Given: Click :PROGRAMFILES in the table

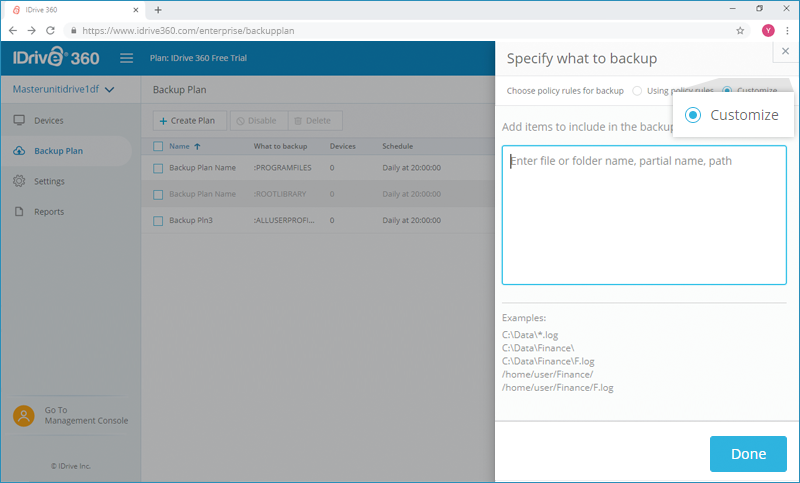Looking at the screenshot, I should [x=282, y=167].
